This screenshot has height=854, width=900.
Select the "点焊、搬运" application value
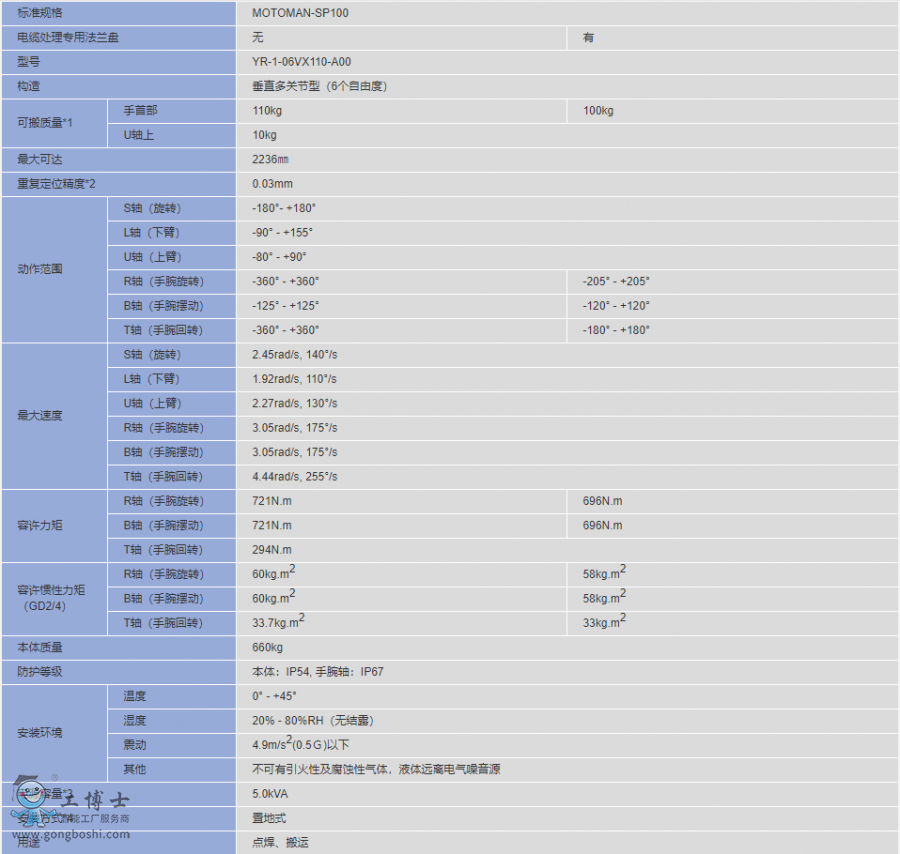(x=281, y=842)
